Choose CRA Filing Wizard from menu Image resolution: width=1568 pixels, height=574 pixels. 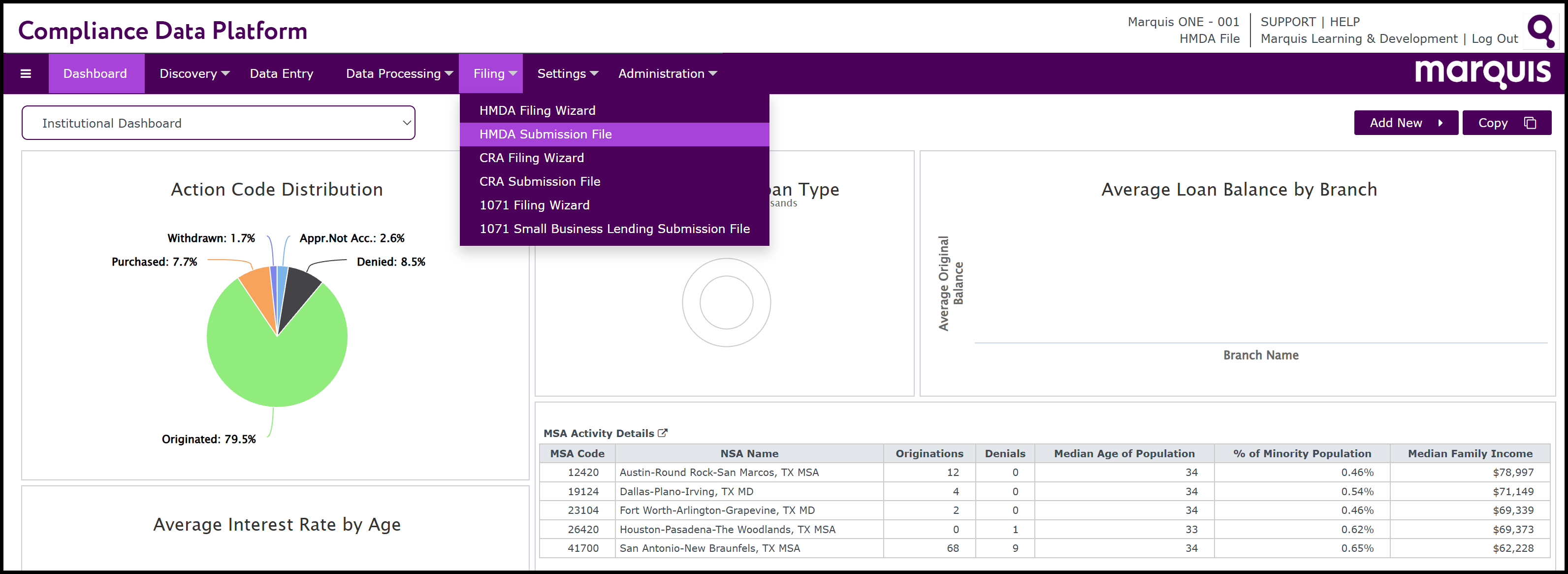(531, 158)
